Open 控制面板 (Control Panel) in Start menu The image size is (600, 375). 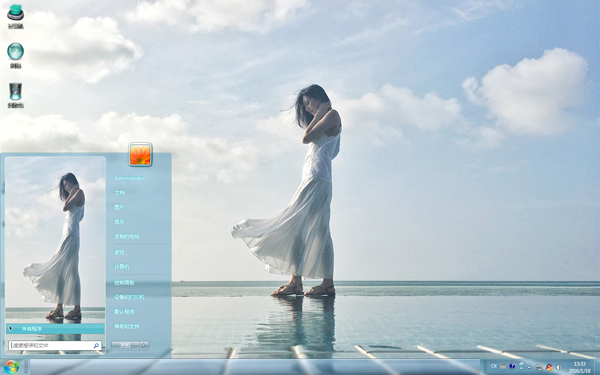tap(124, 282)
